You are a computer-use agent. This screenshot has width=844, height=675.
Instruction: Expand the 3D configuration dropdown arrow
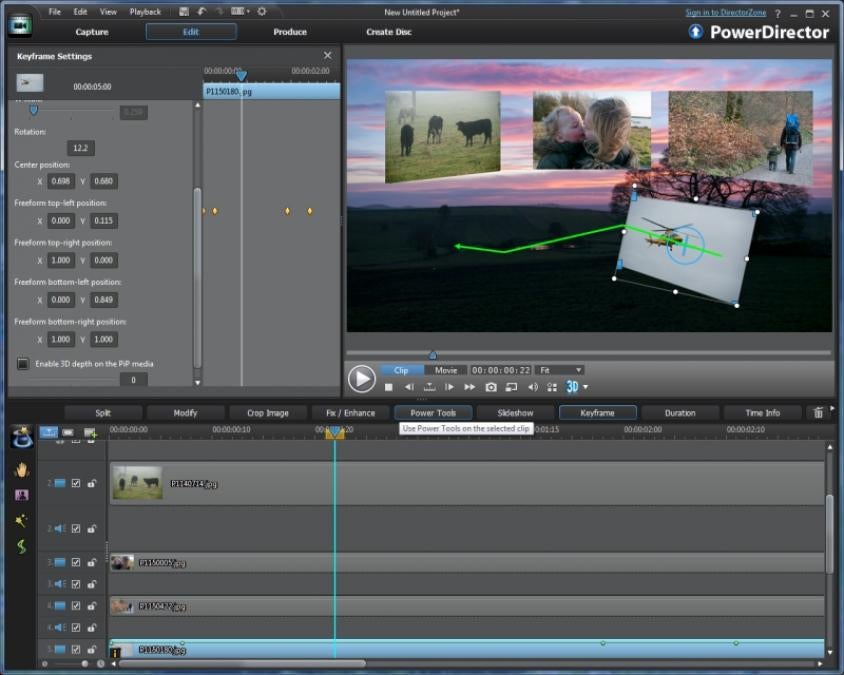[x=586, y=387]
